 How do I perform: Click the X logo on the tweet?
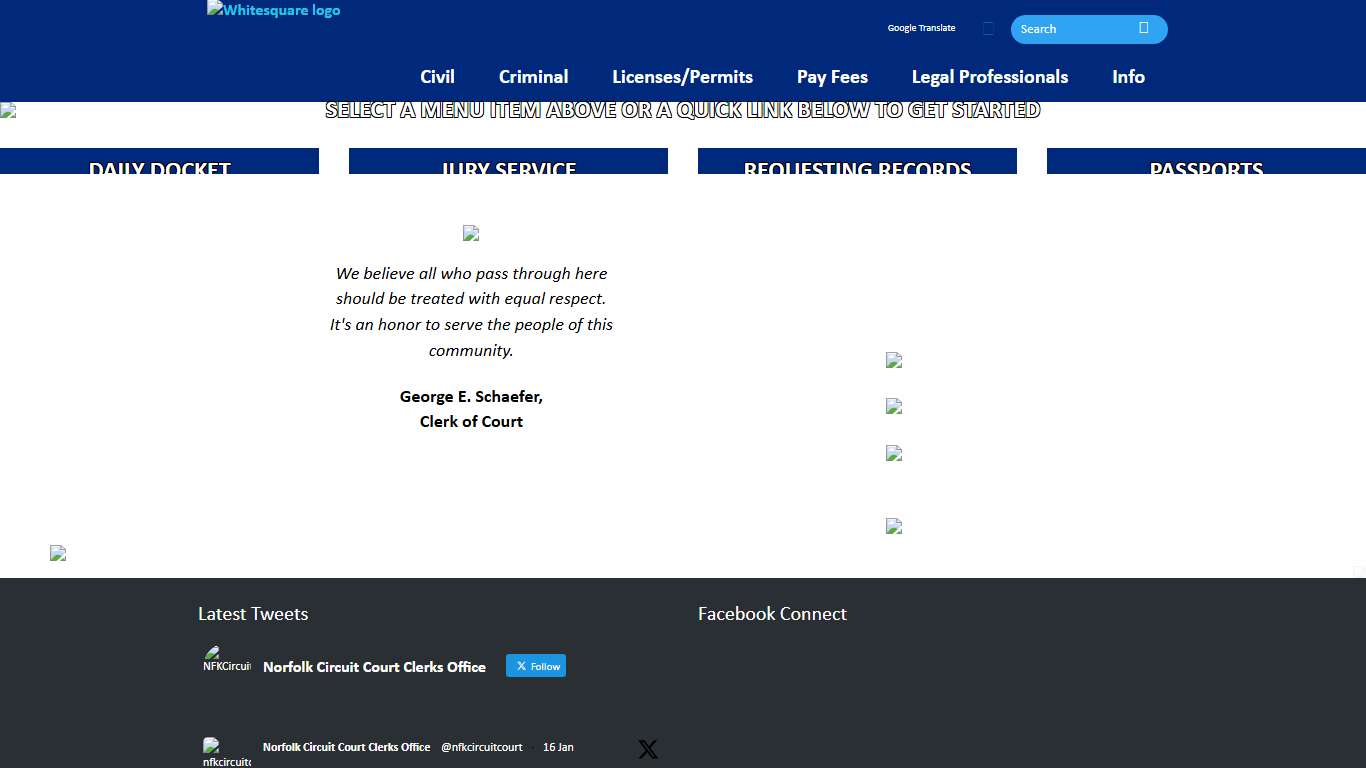(648, 749)
